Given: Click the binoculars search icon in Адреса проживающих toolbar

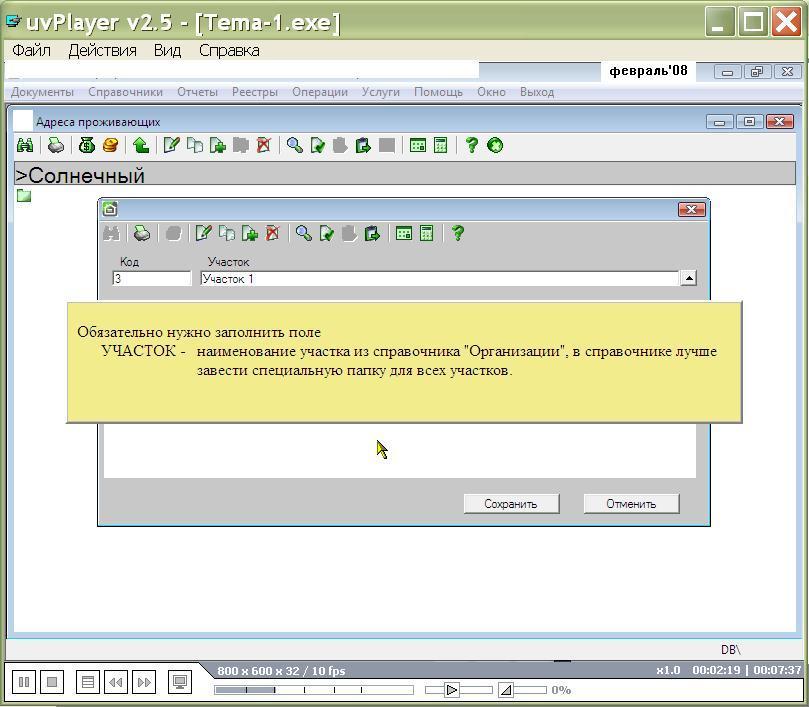Looking at the screenshot, I should click(x=25, y=146).
